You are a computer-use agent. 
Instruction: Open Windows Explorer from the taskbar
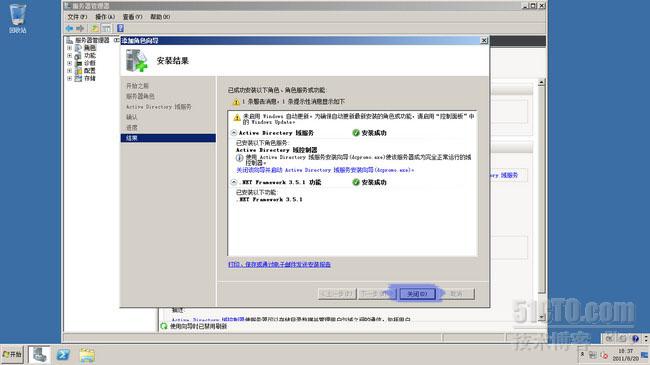(87, 355)
